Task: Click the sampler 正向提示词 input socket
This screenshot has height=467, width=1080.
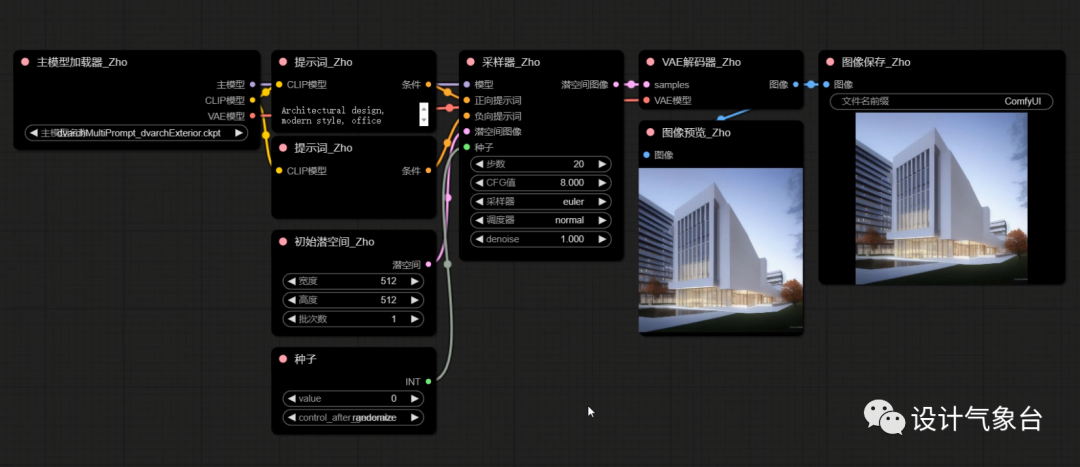Action: pyautogui.click(x=466, y=101)
